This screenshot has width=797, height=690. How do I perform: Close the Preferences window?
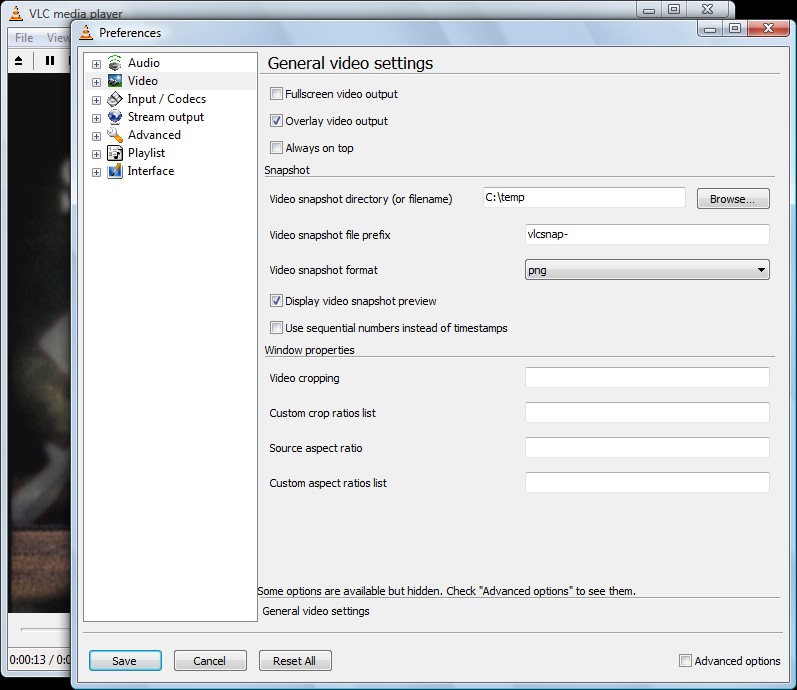coord(768,29)
